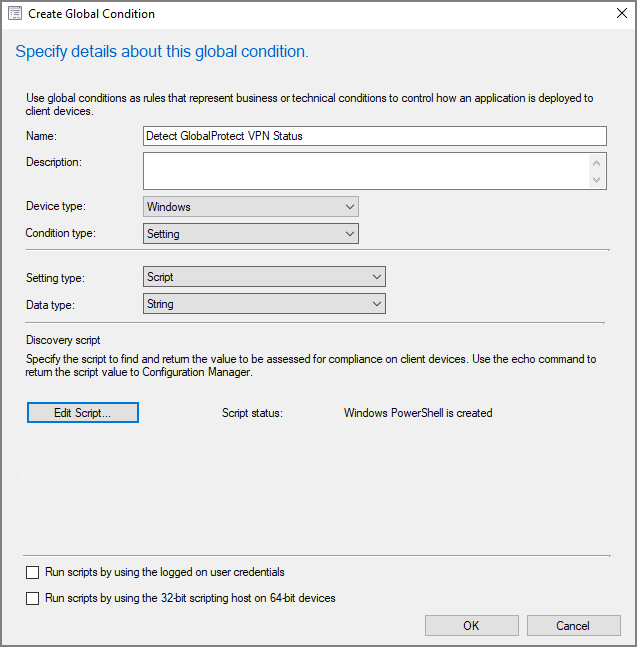The height and width of the screenshot is (647, 637).
Task: Click the 'Setting type:' label
Action: pos(55,278)
